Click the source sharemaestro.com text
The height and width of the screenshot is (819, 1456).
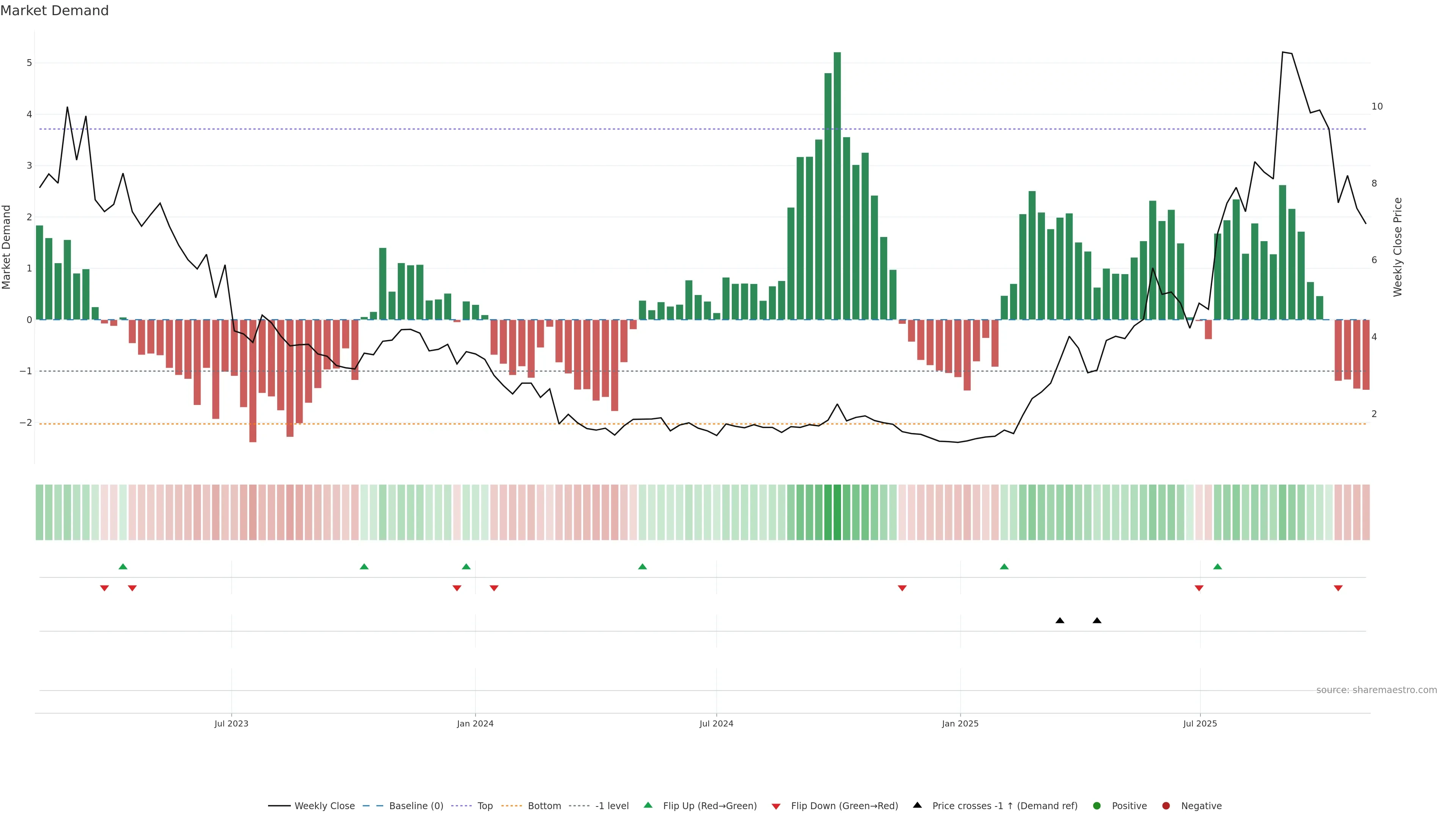(1376, 690)
